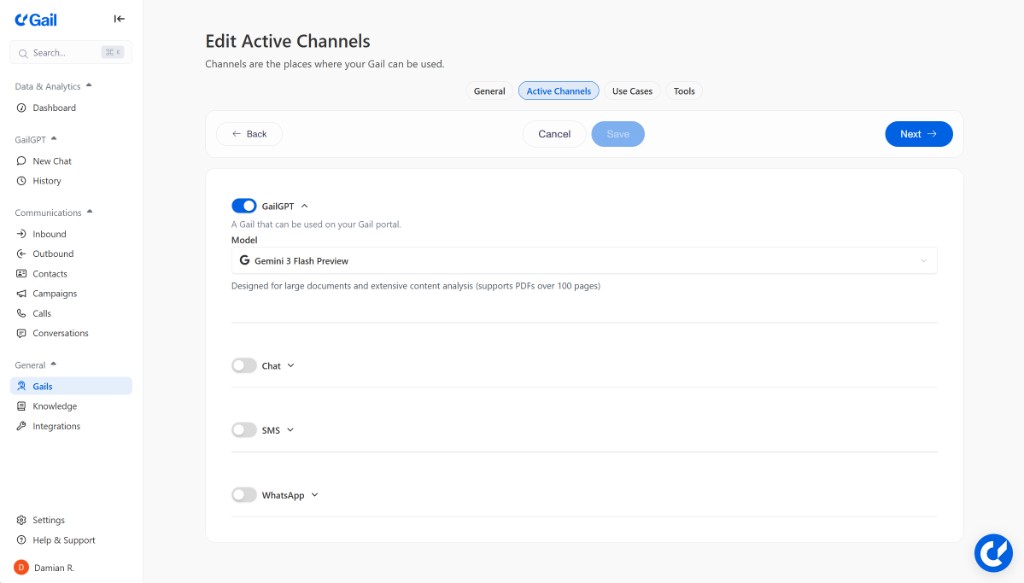The image size is (1024, 583).
Task: Switch to the Use Cases tab
Action: 632,91
